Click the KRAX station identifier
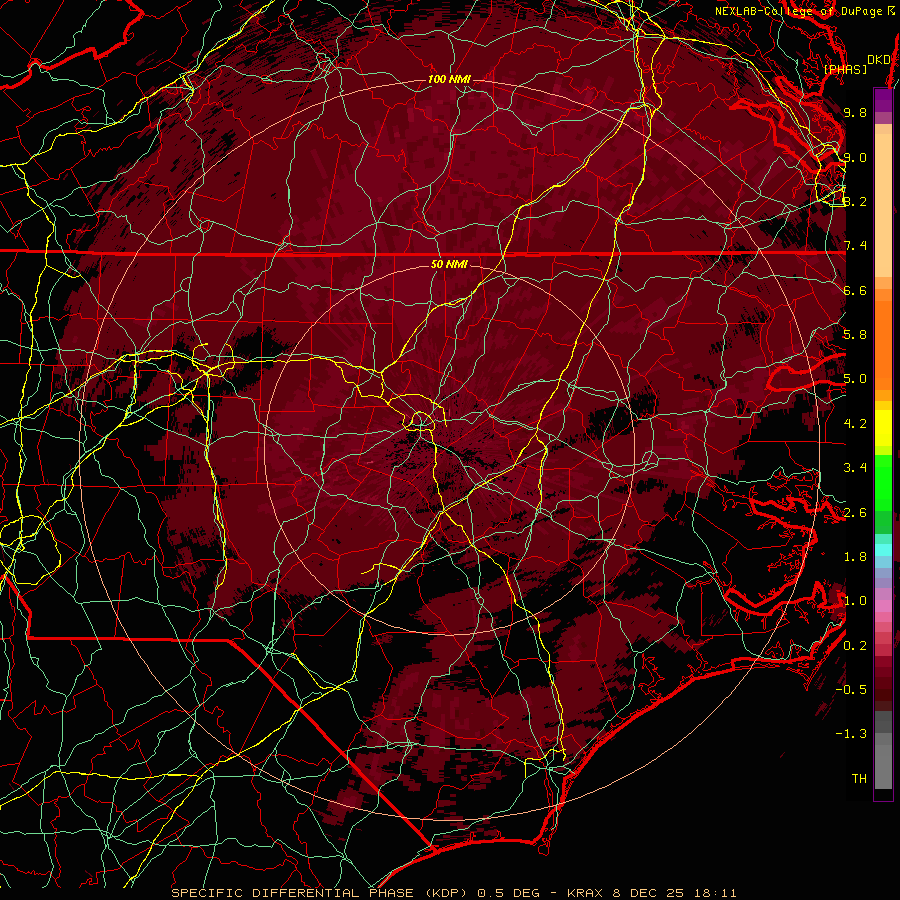The image size is (900, 900). [585, 893]
